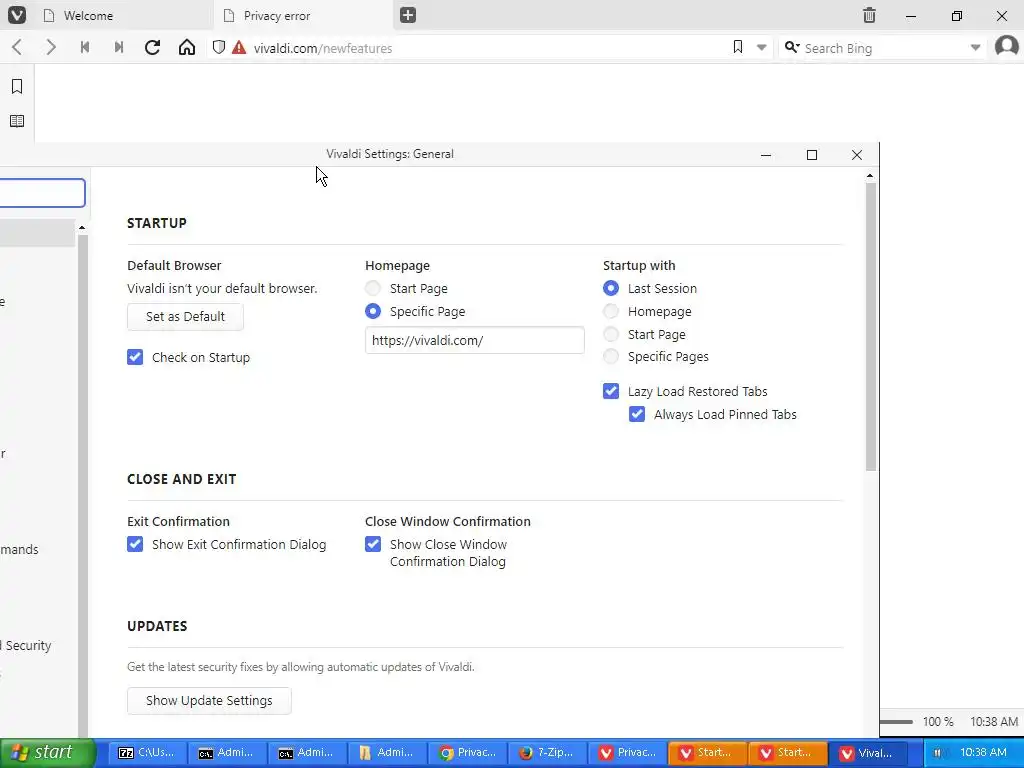Image resolution: width=1024 pixels, height=768 pixels.
Task: Select Start Page as homepage
Action: pyautogui.click(x=373, y=288)
